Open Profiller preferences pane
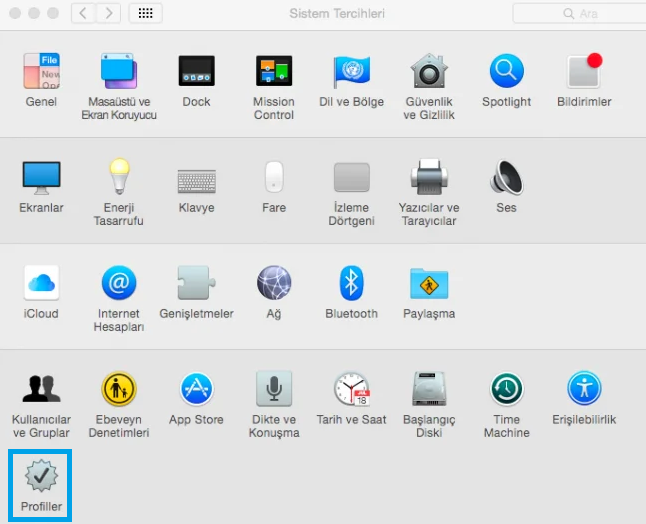Screen dimensions: 646x524 (x=41, y=478)
